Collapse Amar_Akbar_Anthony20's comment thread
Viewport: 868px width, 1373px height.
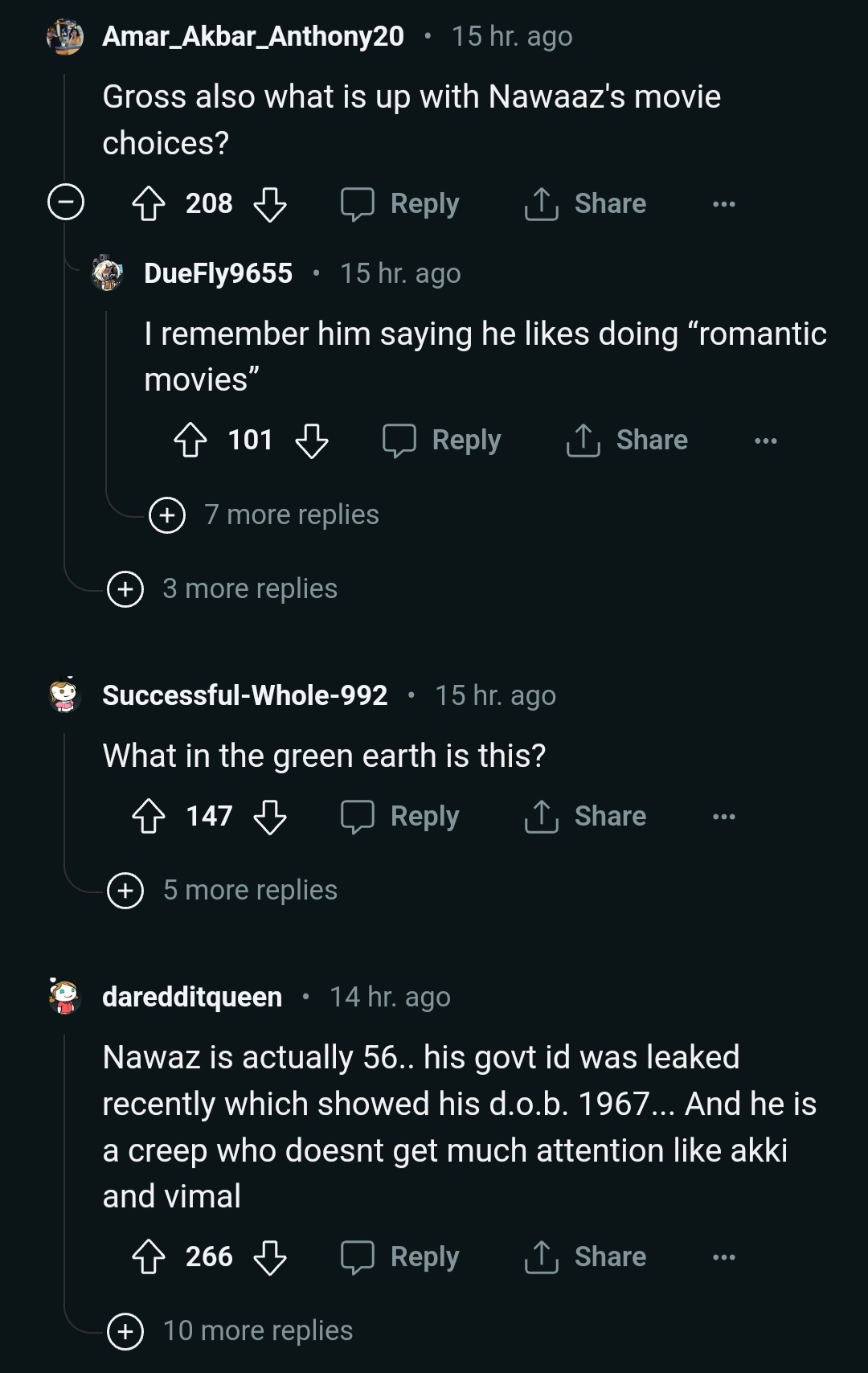(65, 202)
